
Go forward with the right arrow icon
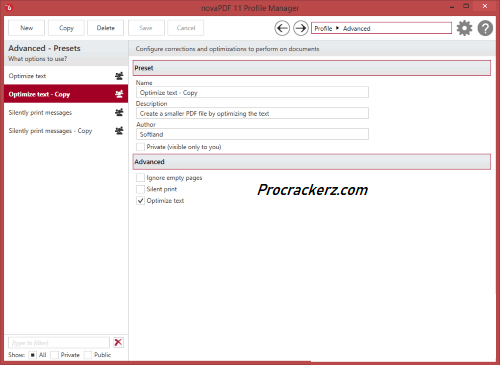click(x=301, y=28)
